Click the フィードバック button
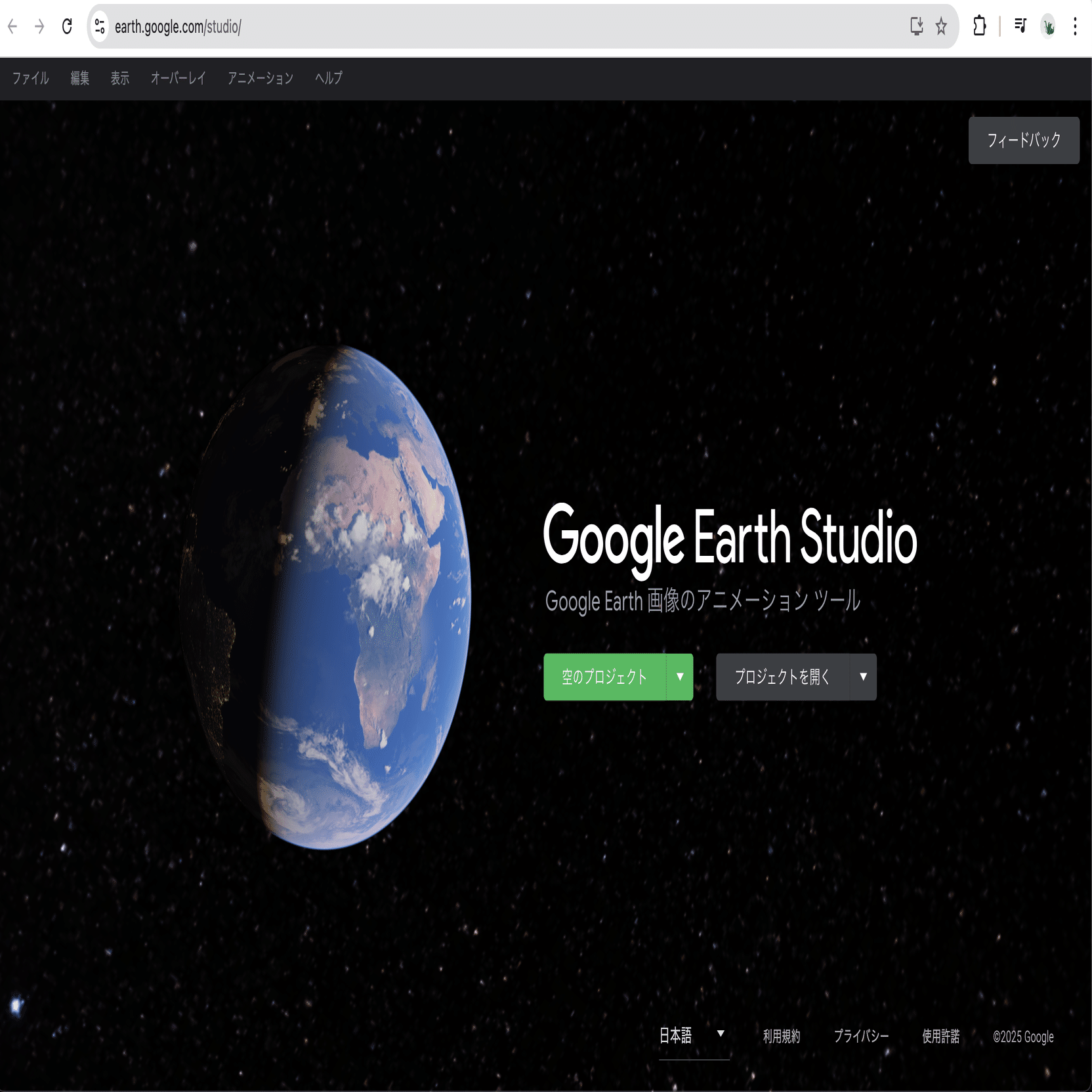This screenshot has height=1092, width=1092. (1024, 140)
